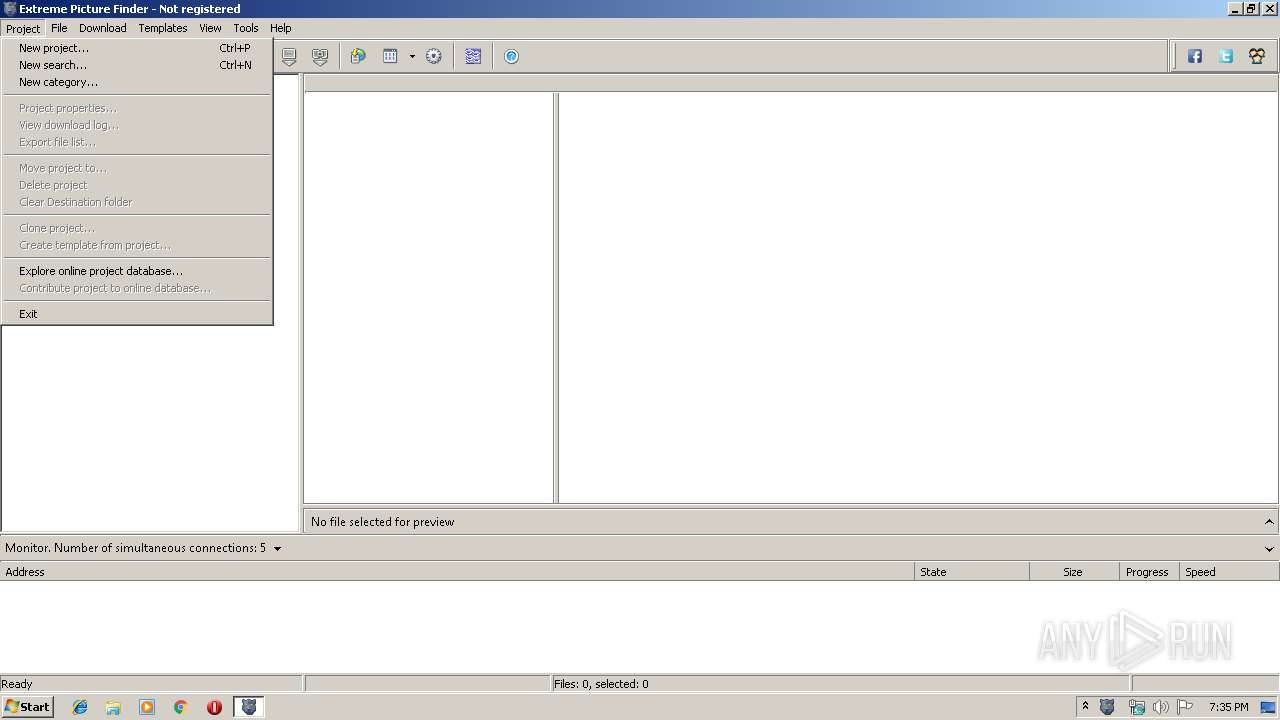Viewport: 1280px width, 720px height.
Task: Sort by Size column header
Action: [x=1074, y=572]
